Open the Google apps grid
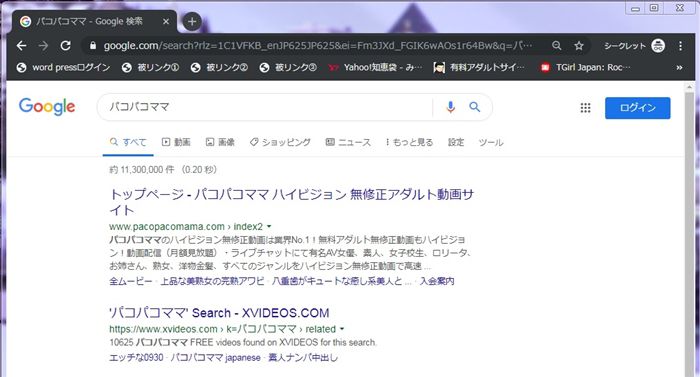Image resolution: width=700 pixels, height=377 pixels. click(585, 108)
